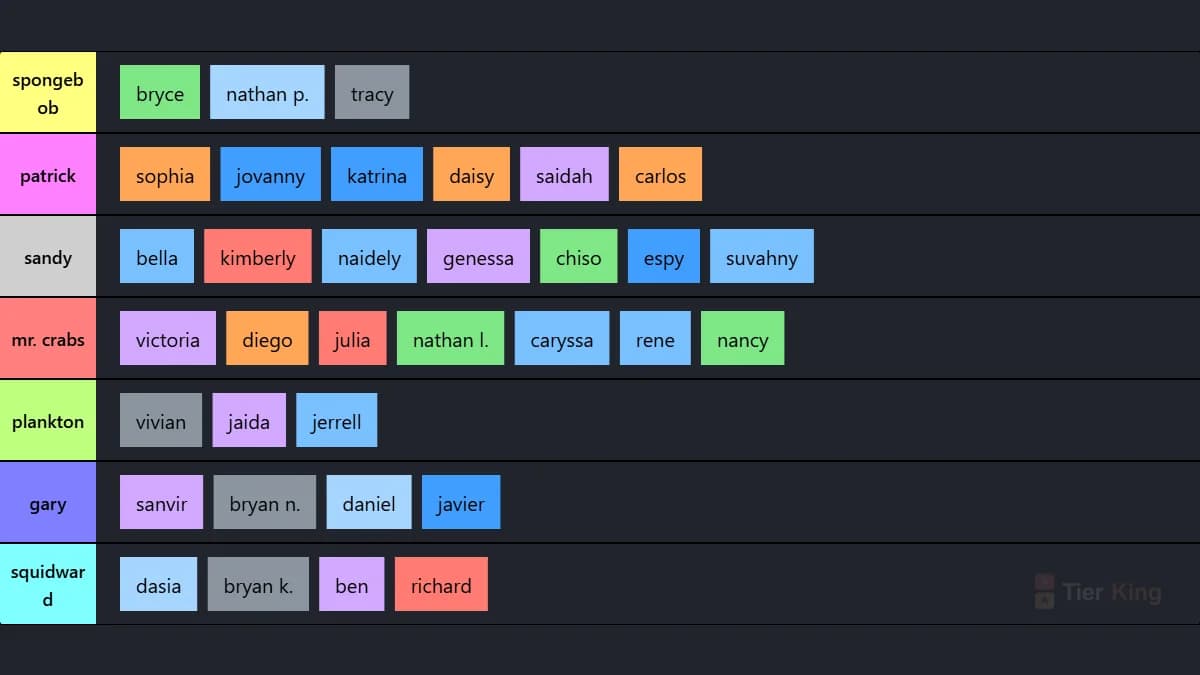This screenshot has height=675, width=1200.
Task: Click the nancy tile in mr. crabs row
Action: (743, 339)
